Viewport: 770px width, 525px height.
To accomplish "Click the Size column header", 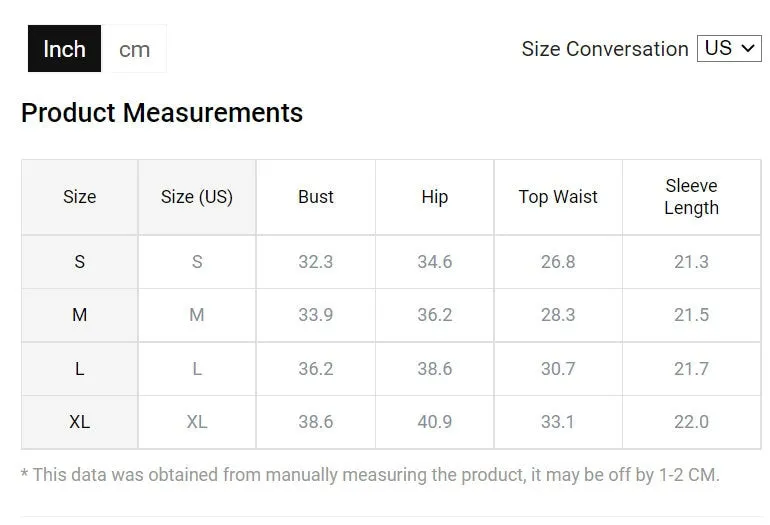I will 80,197.
